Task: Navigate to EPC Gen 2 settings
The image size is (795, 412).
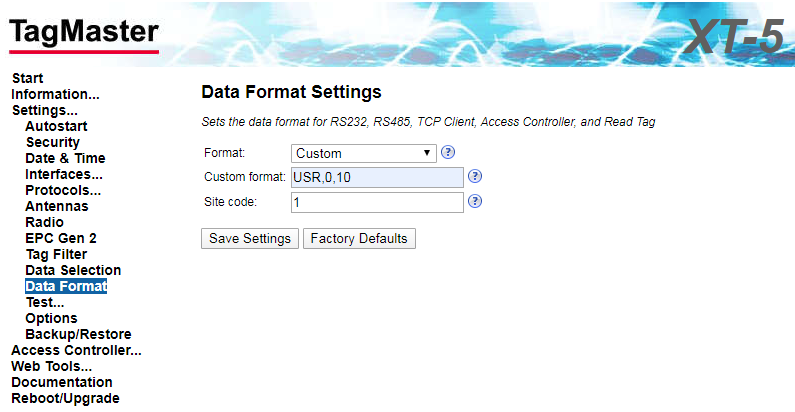Action: (x=61, y=238)
